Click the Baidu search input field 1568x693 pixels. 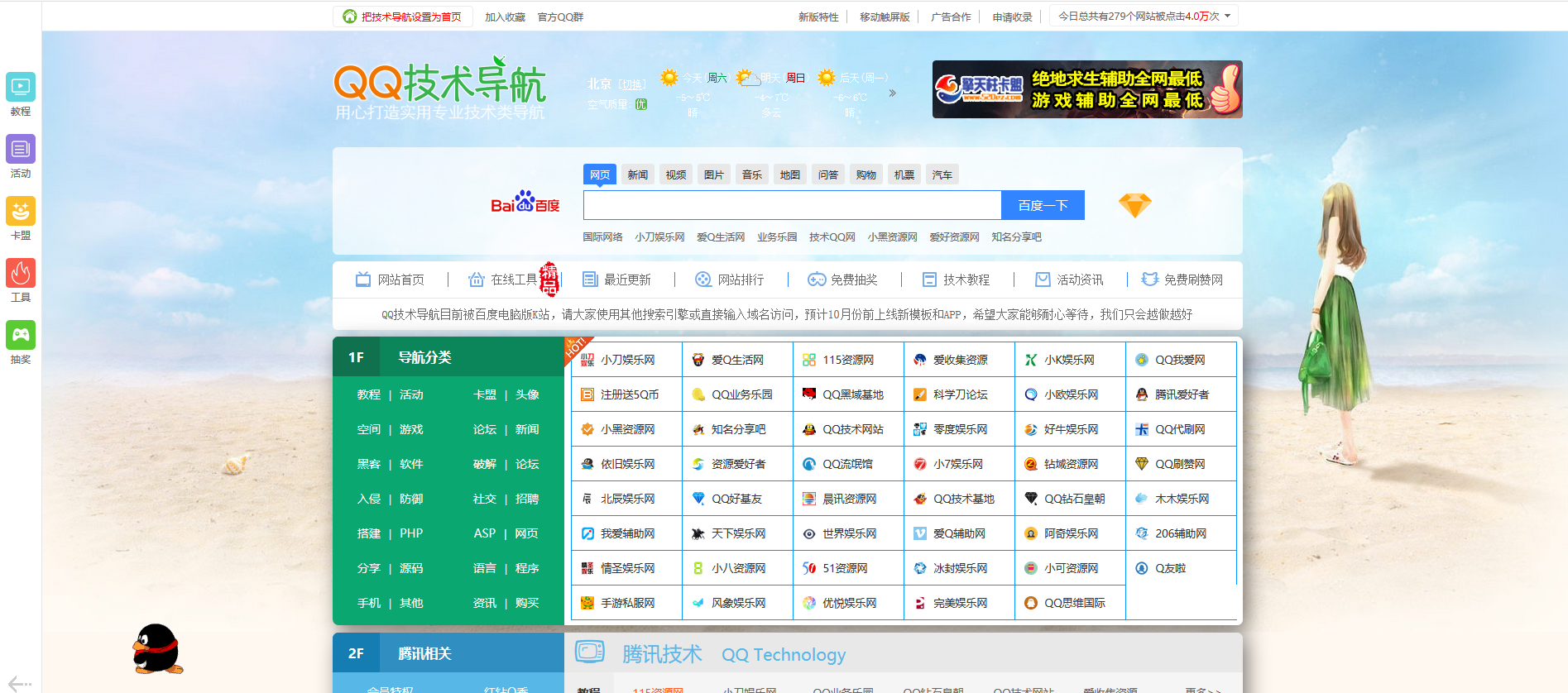(x=792, y=205)
